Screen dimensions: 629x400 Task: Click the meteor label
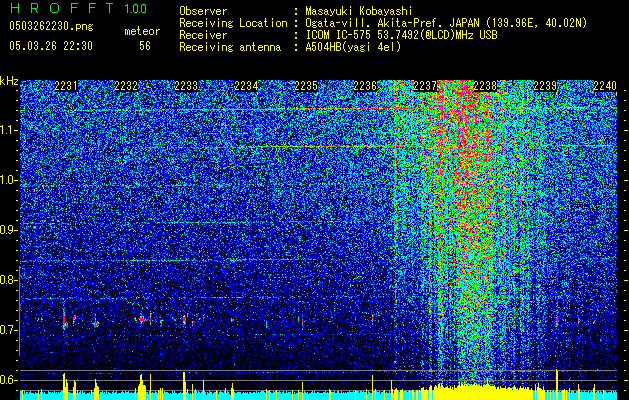coord(142,31)
